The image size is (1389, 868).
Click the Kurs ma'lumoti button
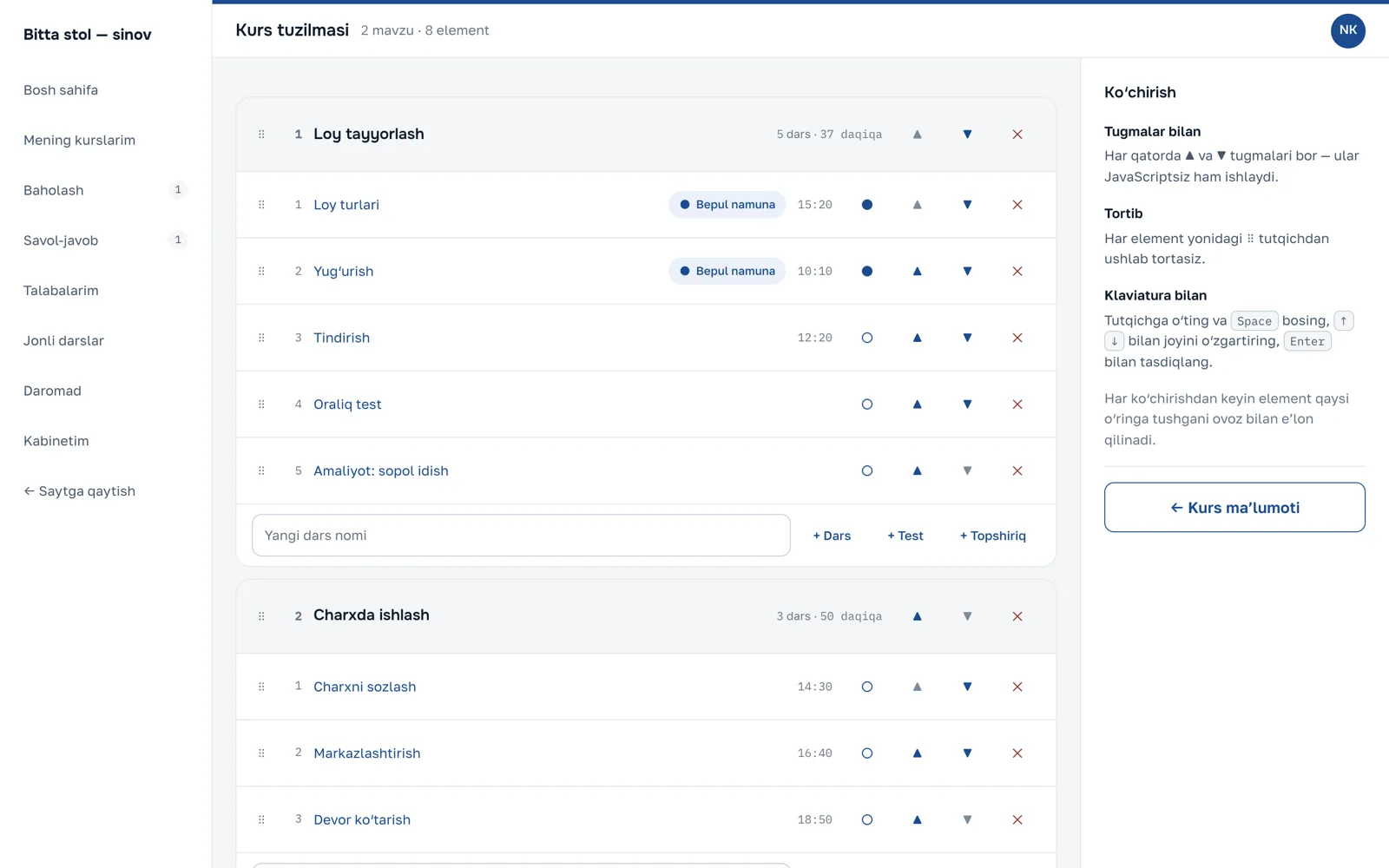(1234, 508)
